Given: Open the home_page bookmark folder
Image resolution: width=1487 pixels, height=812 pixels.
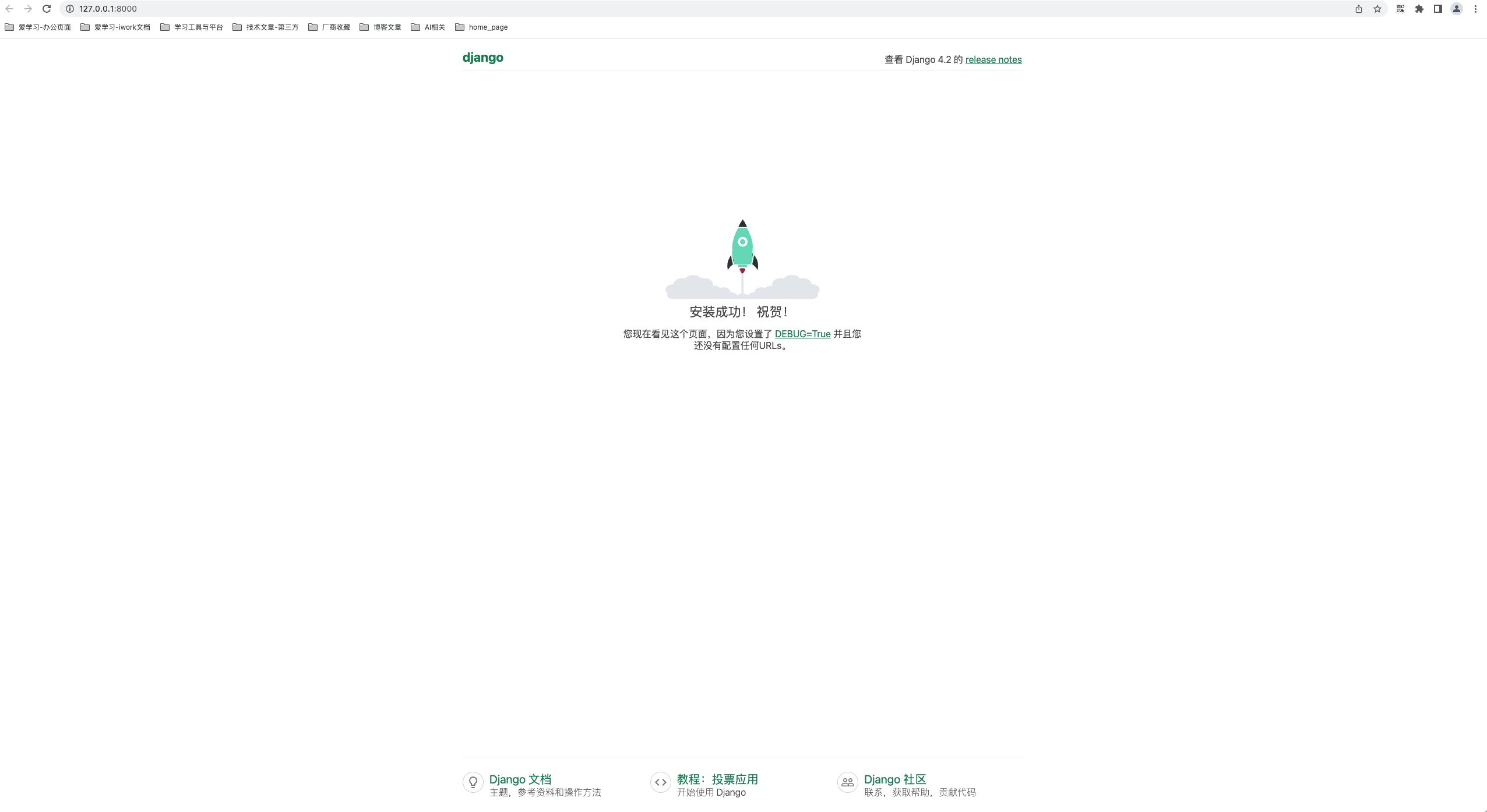Looking at the screenshot, I should (x=481, y=27).
